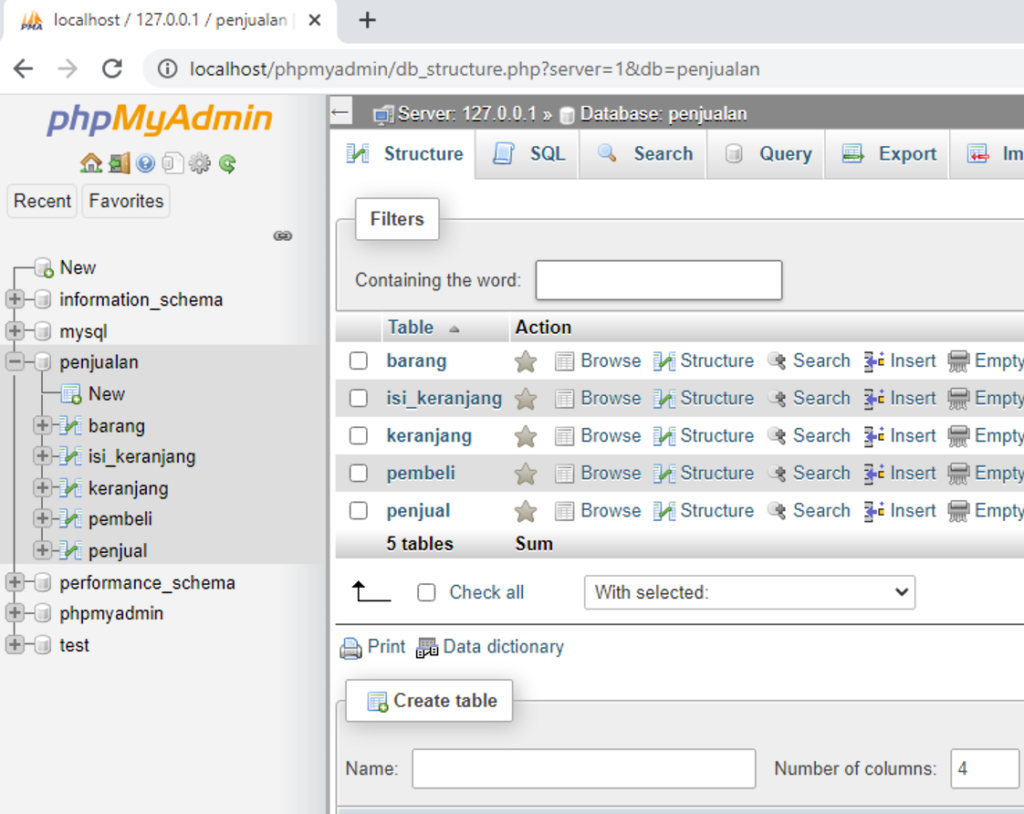Click the link chain icon in navigation panel
The height and width of the screenshot is (814, 1024).
tap(282, 236)
